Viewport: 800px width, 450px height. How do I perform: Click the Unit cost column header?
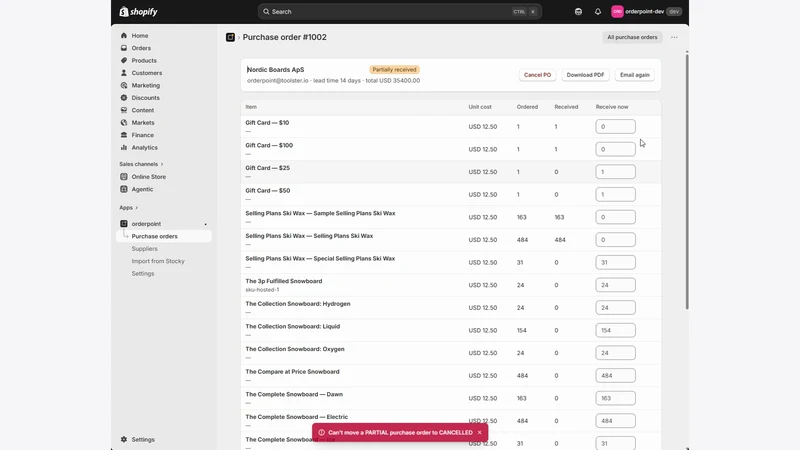click(480, 107)
